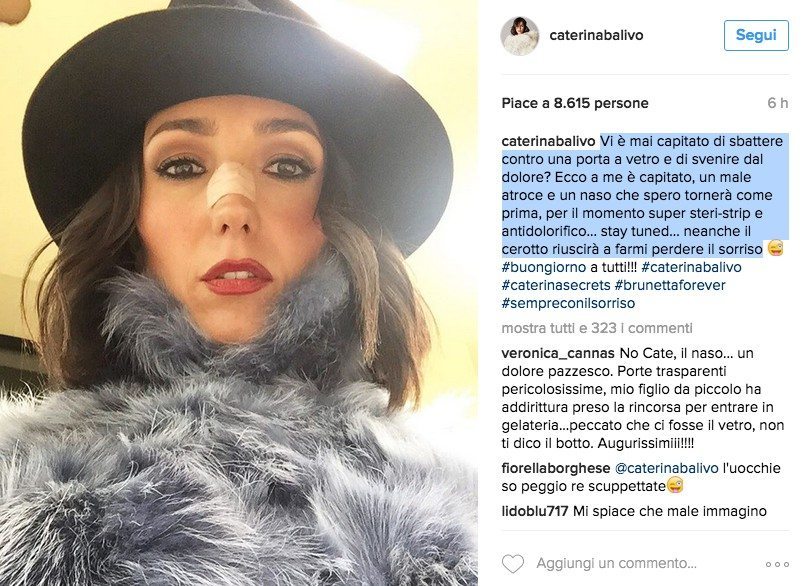View who liked: Piace a 8.615 persone
The height and width of the screenshot is (586, 807).
[575, 103]
